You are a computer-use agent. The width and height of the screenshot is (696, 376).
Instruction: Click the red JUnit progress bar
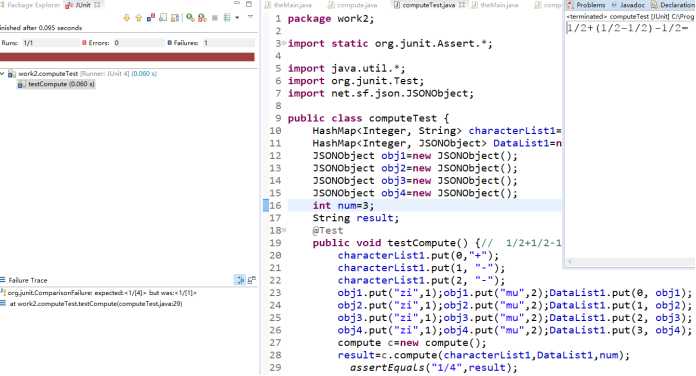(127, 57)
